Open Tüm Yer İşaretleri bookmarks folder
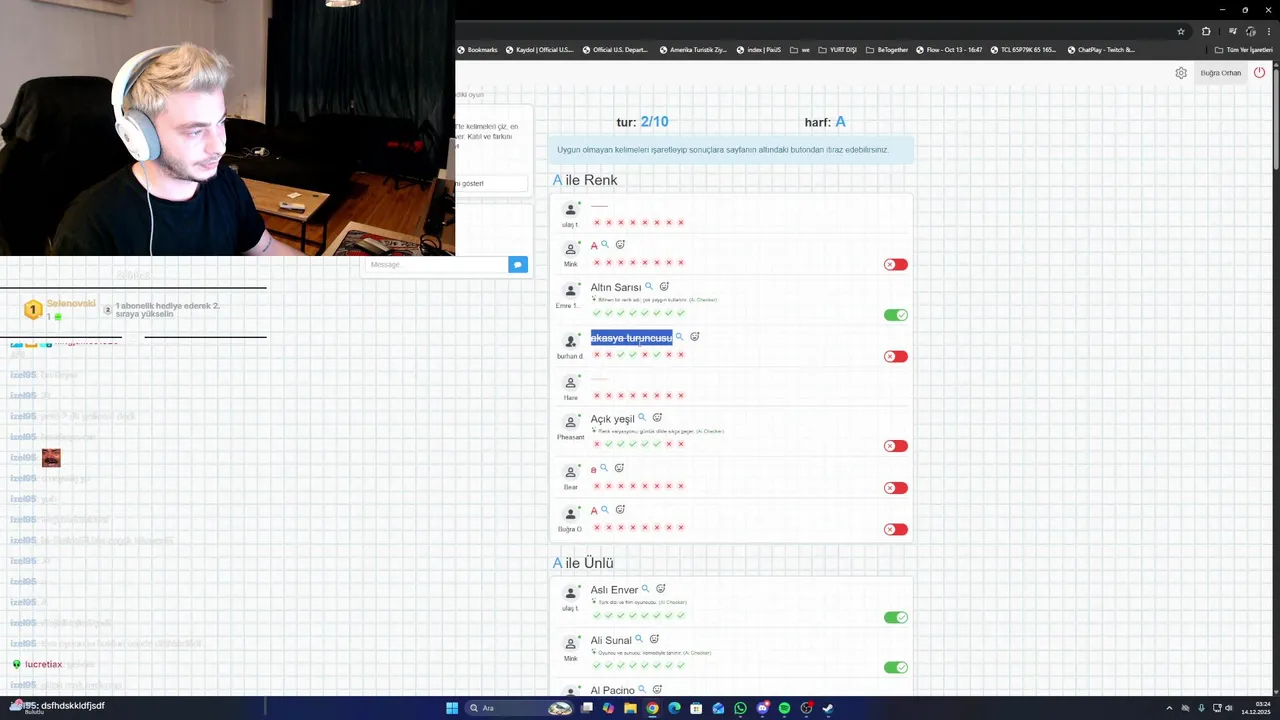The image size is (1280, 720). click(x=1244, y=50)
